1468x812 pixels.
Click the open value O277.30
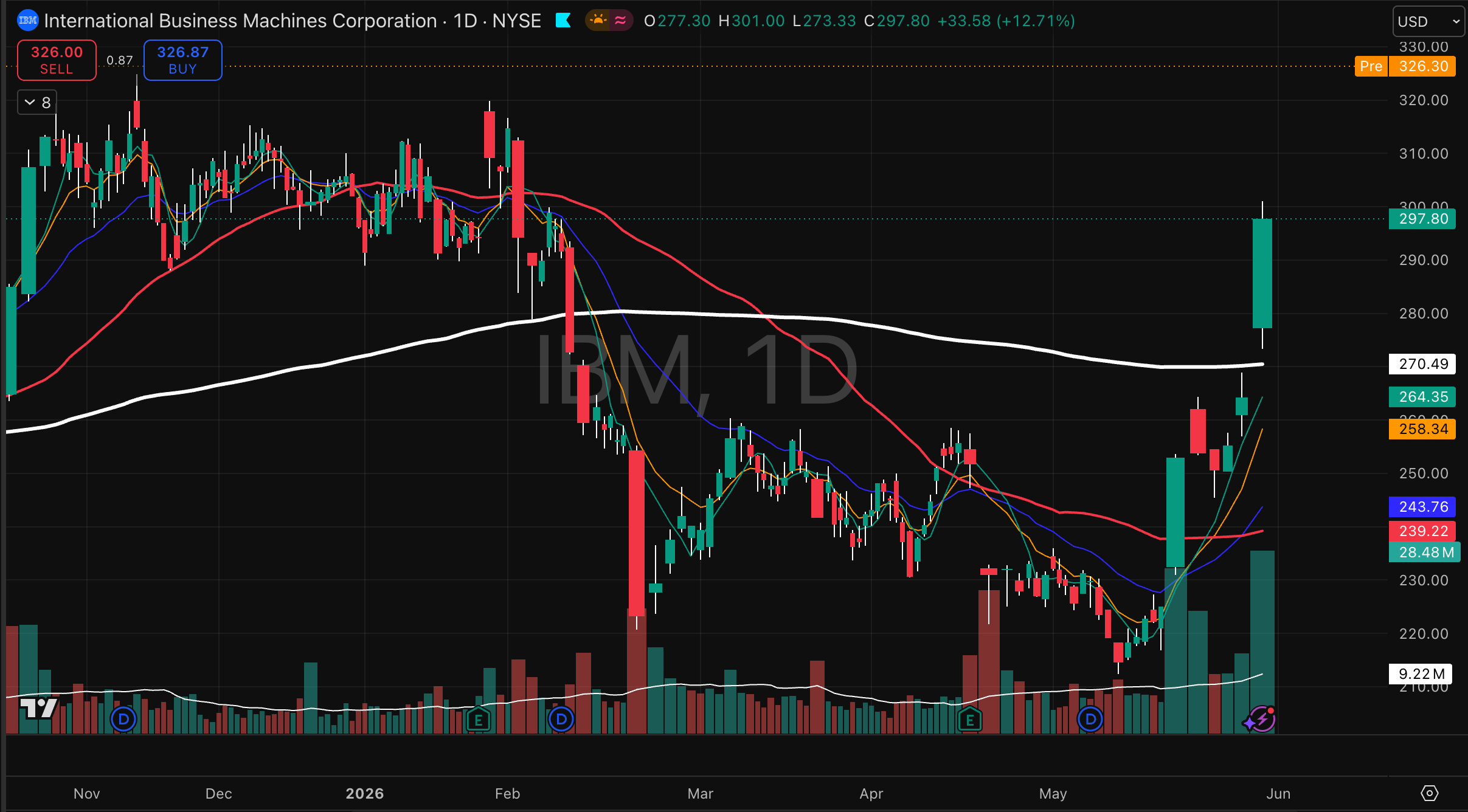coord(677,21)
